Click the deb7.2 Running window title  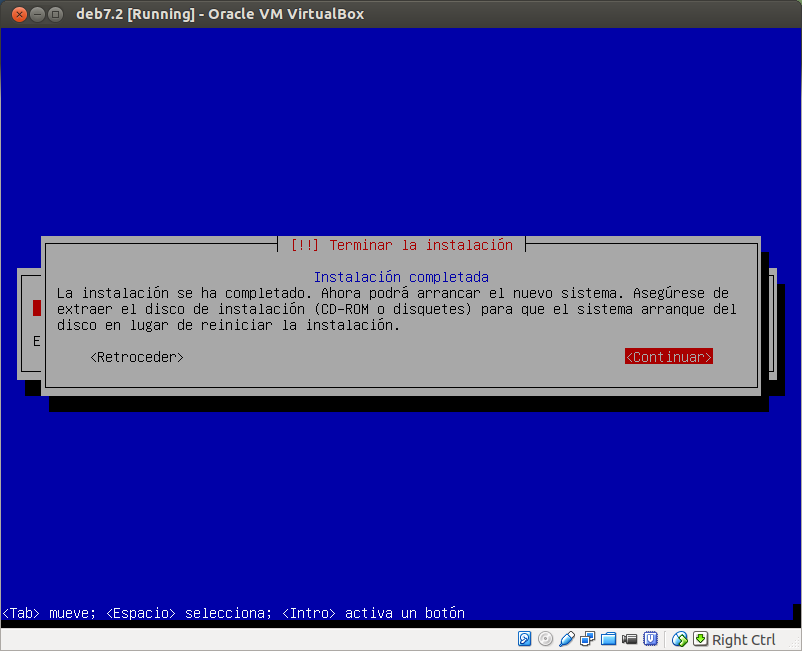[220, 14]
